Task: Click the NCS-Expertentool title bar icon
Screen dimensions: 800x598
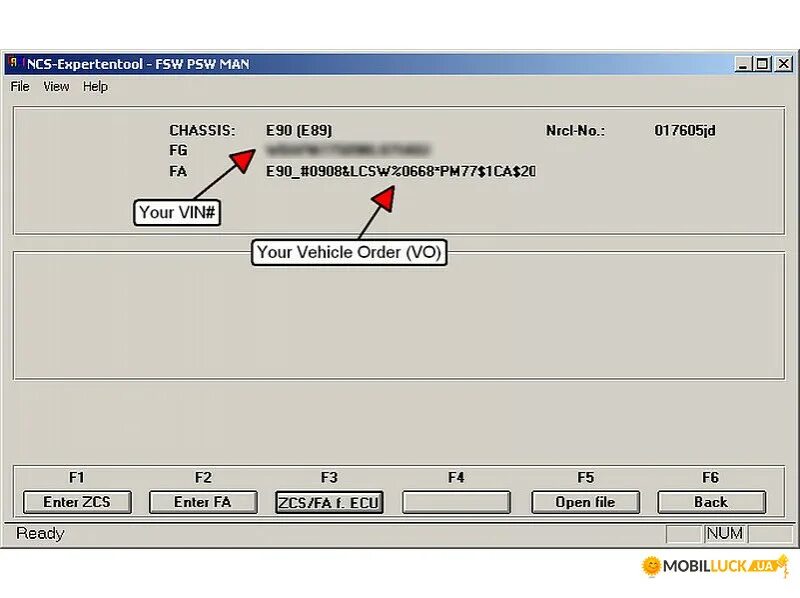Action: pos(14,63)
